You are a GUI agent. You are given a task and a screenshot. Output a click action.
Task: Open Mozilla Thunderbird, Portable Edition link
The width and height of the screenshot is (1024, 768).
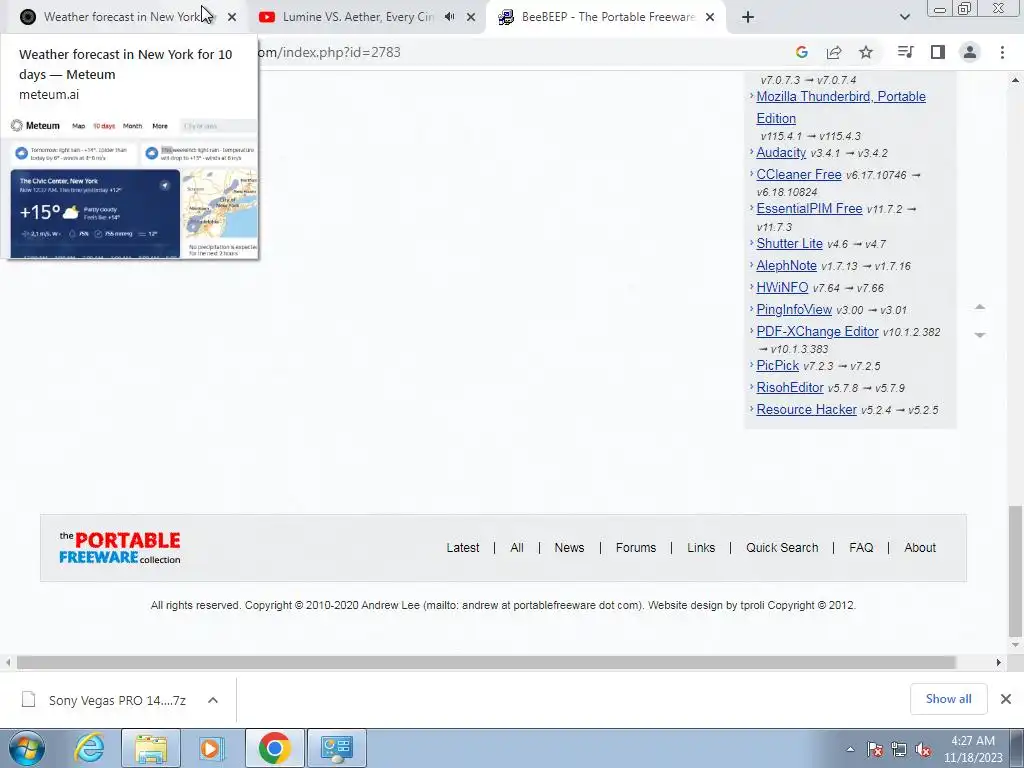point(840,107)
